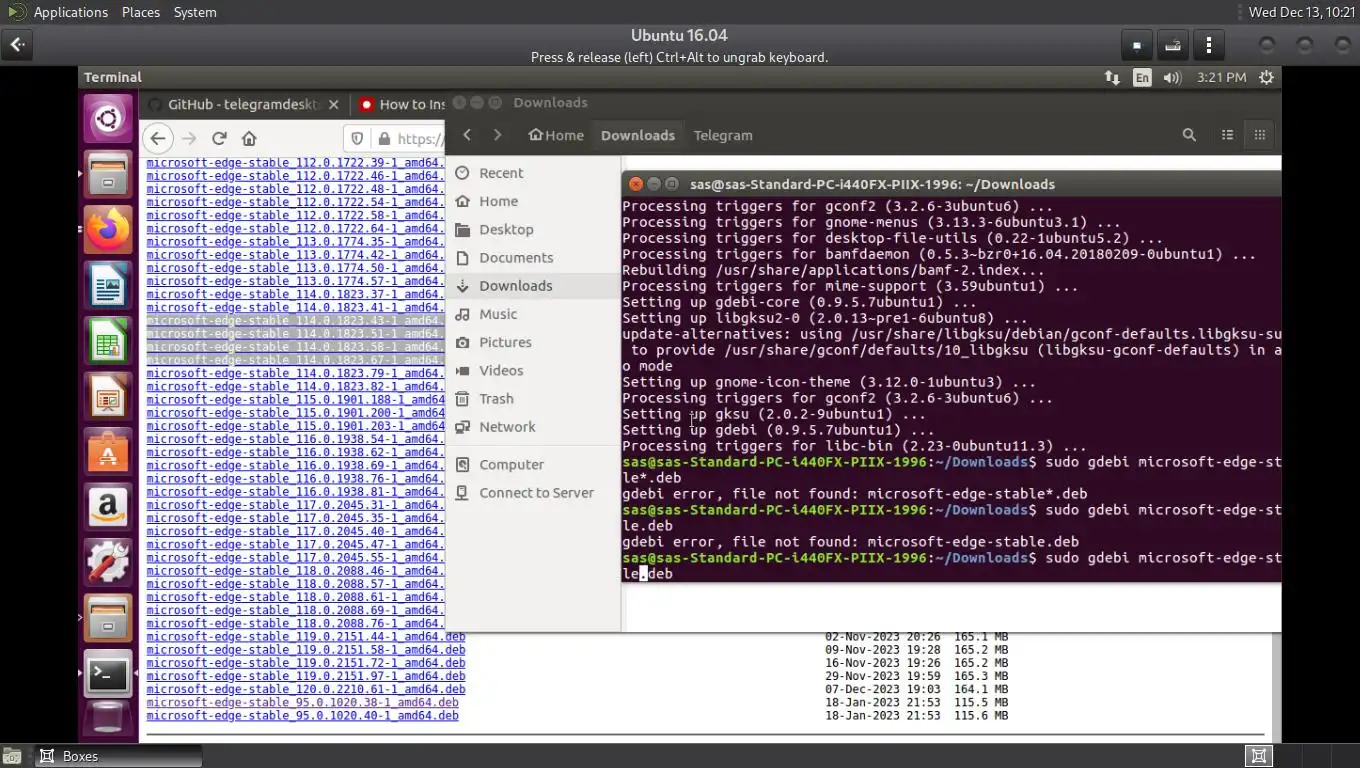This screenshot has width=1360, height=768.
Task: Select Music in Files sidebar
Action: coord(533,314)
